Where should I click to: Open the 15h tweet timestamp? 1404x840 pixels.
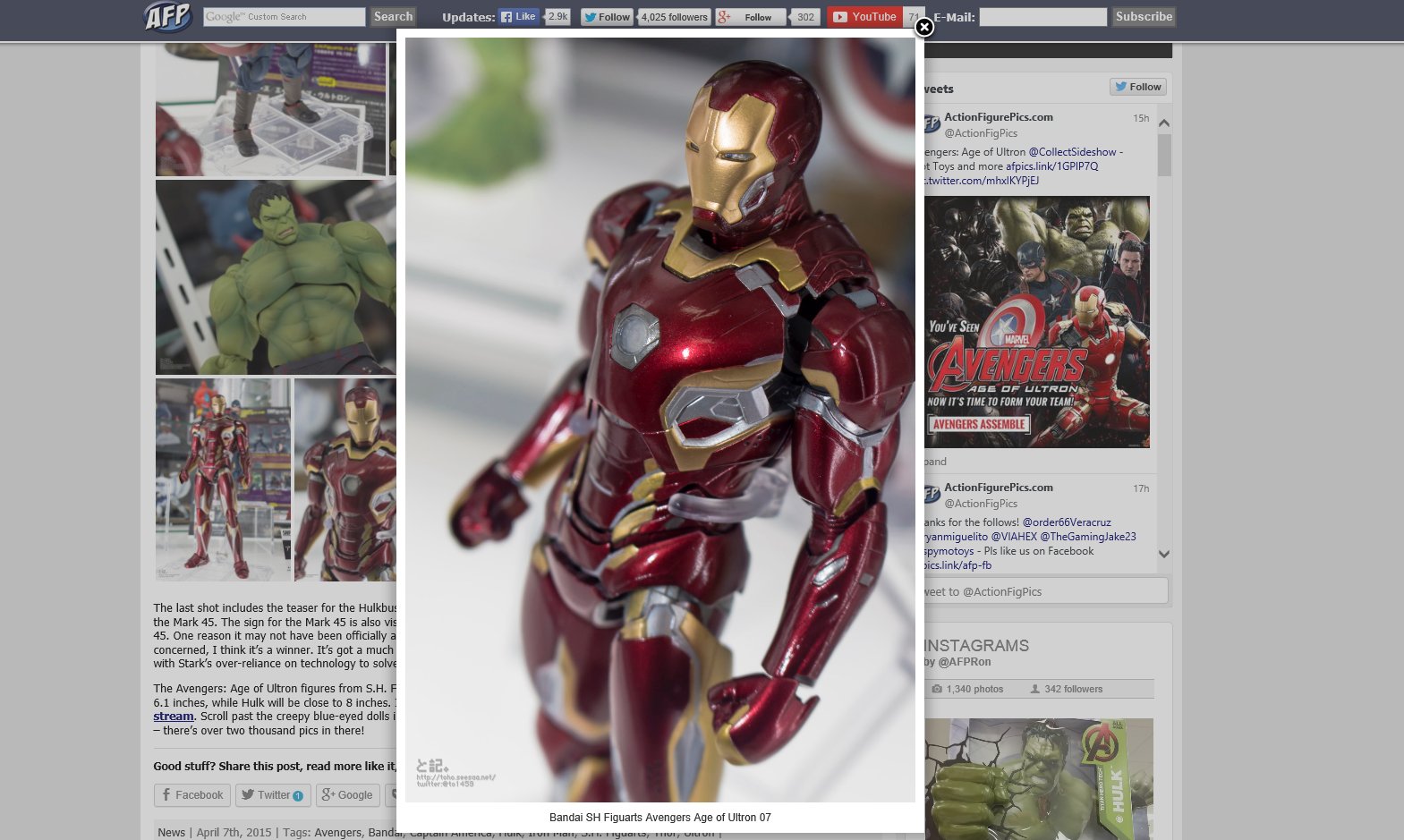pos(1141,118)
